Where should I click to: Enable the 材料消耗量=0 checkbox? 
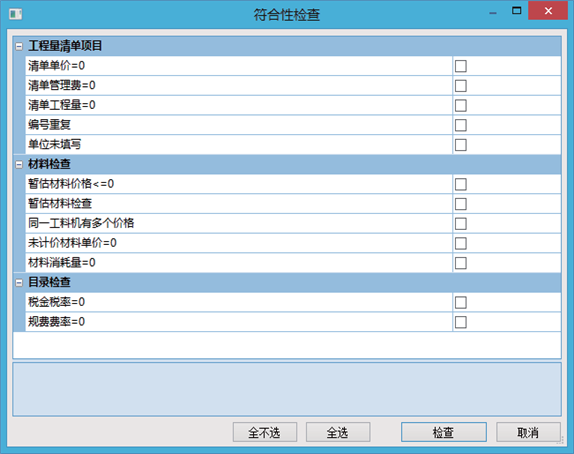tap(461, 263)
